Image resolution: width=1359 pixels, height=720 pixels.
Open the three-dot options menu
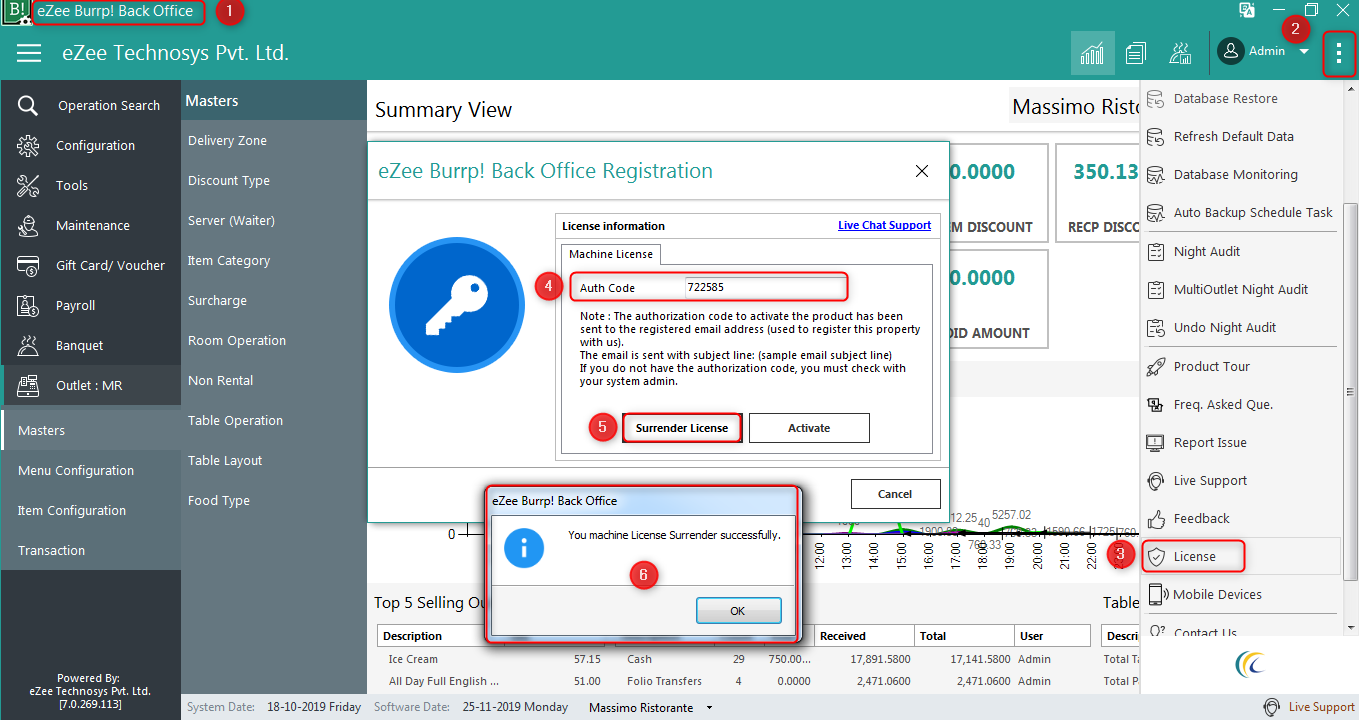[1339, 53]
